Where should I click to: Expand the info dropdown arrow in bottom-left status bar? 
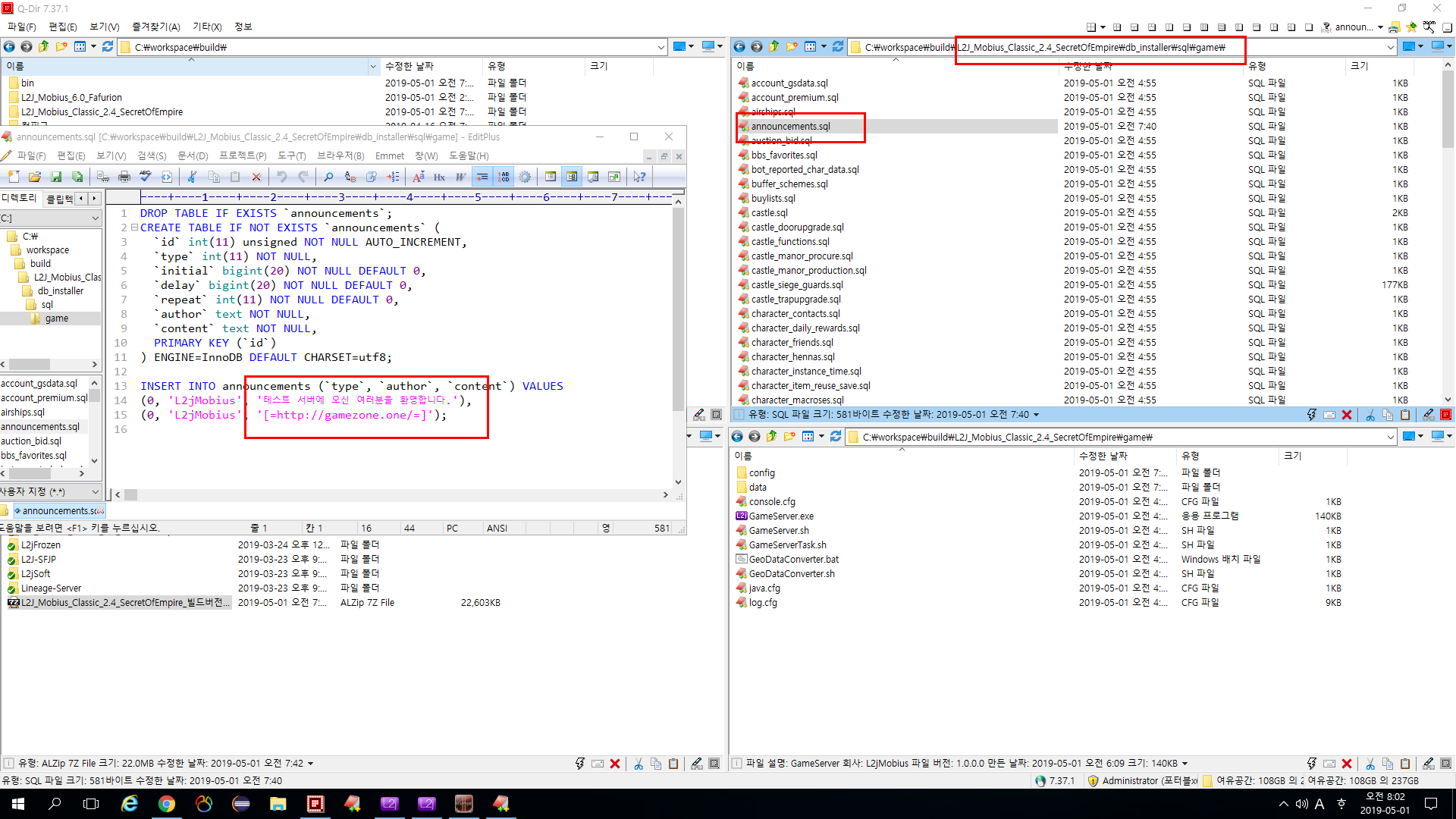[311, 764]
